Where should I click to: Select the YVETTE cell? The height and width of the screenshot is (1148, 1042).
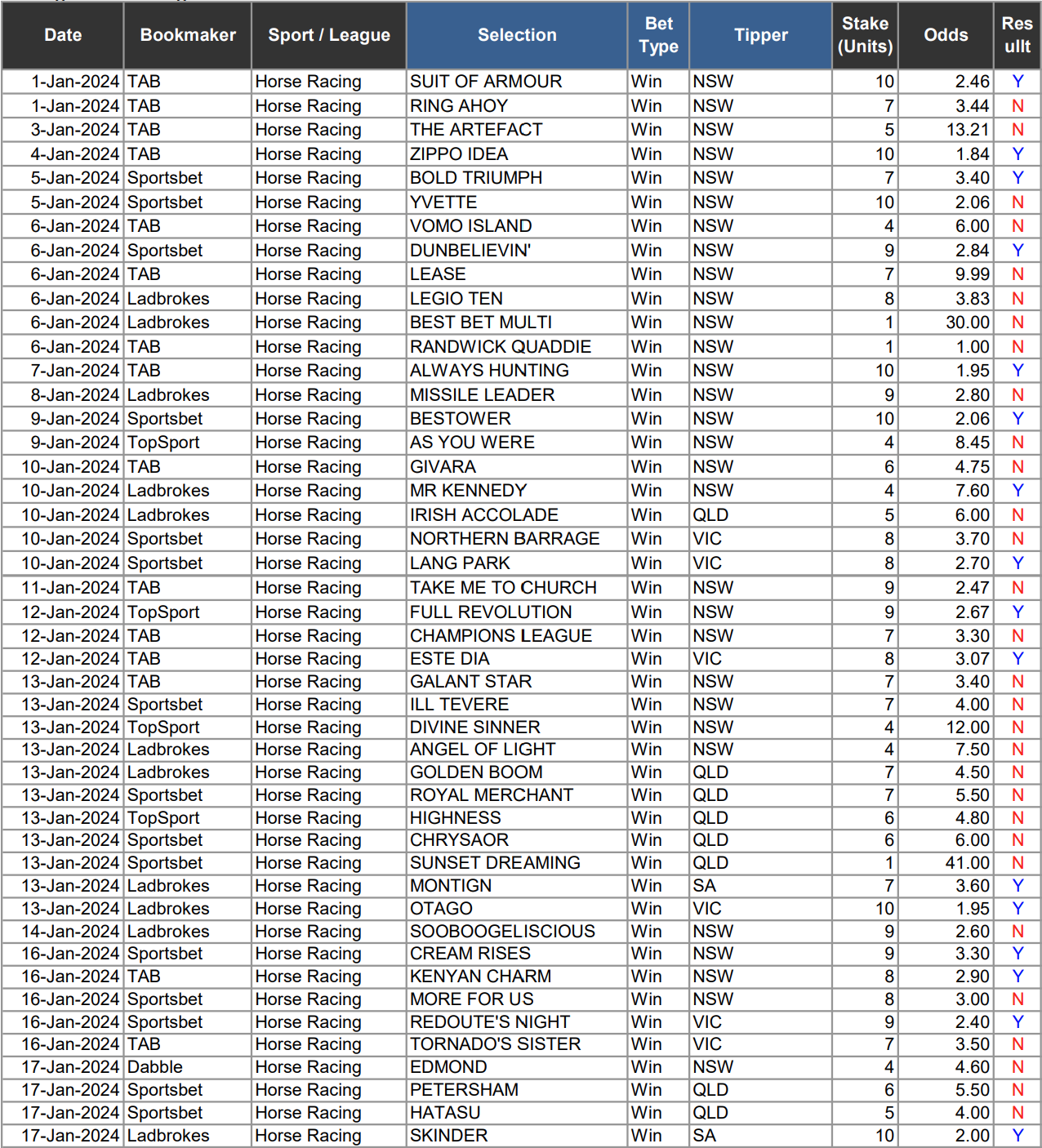pyautogui.click(x=517, y=202)
